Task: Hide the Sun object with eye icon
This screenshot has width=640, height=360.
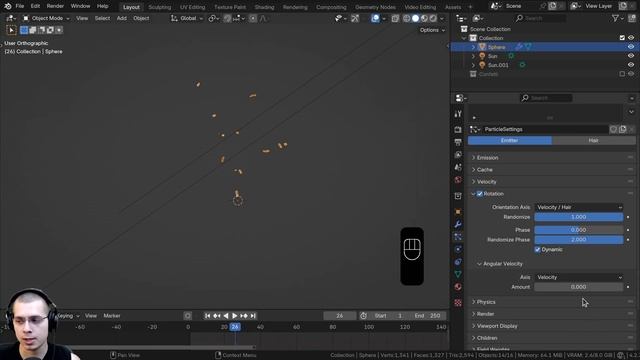Action: click(x=631, y=56)
